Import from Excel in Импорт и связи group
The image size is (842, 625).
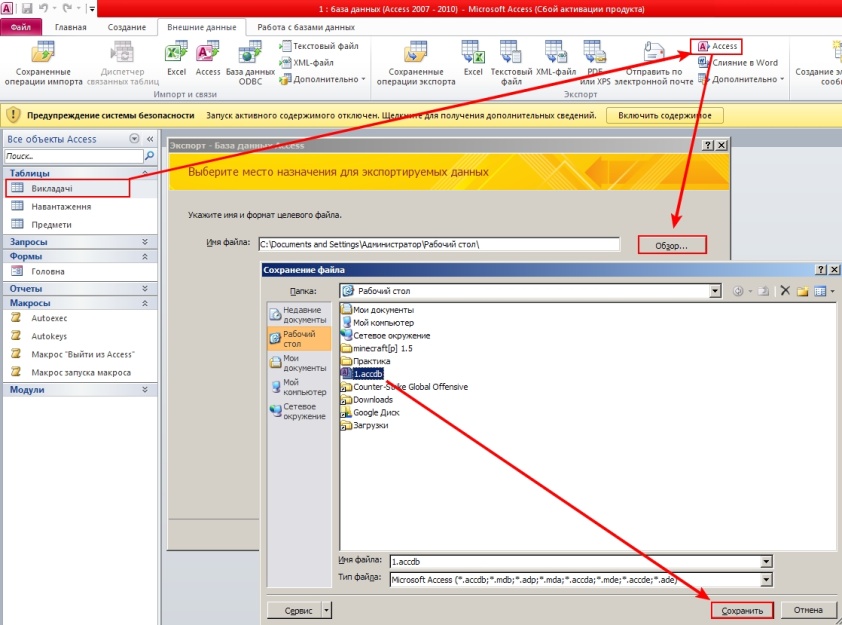click(x=176, y=59)
